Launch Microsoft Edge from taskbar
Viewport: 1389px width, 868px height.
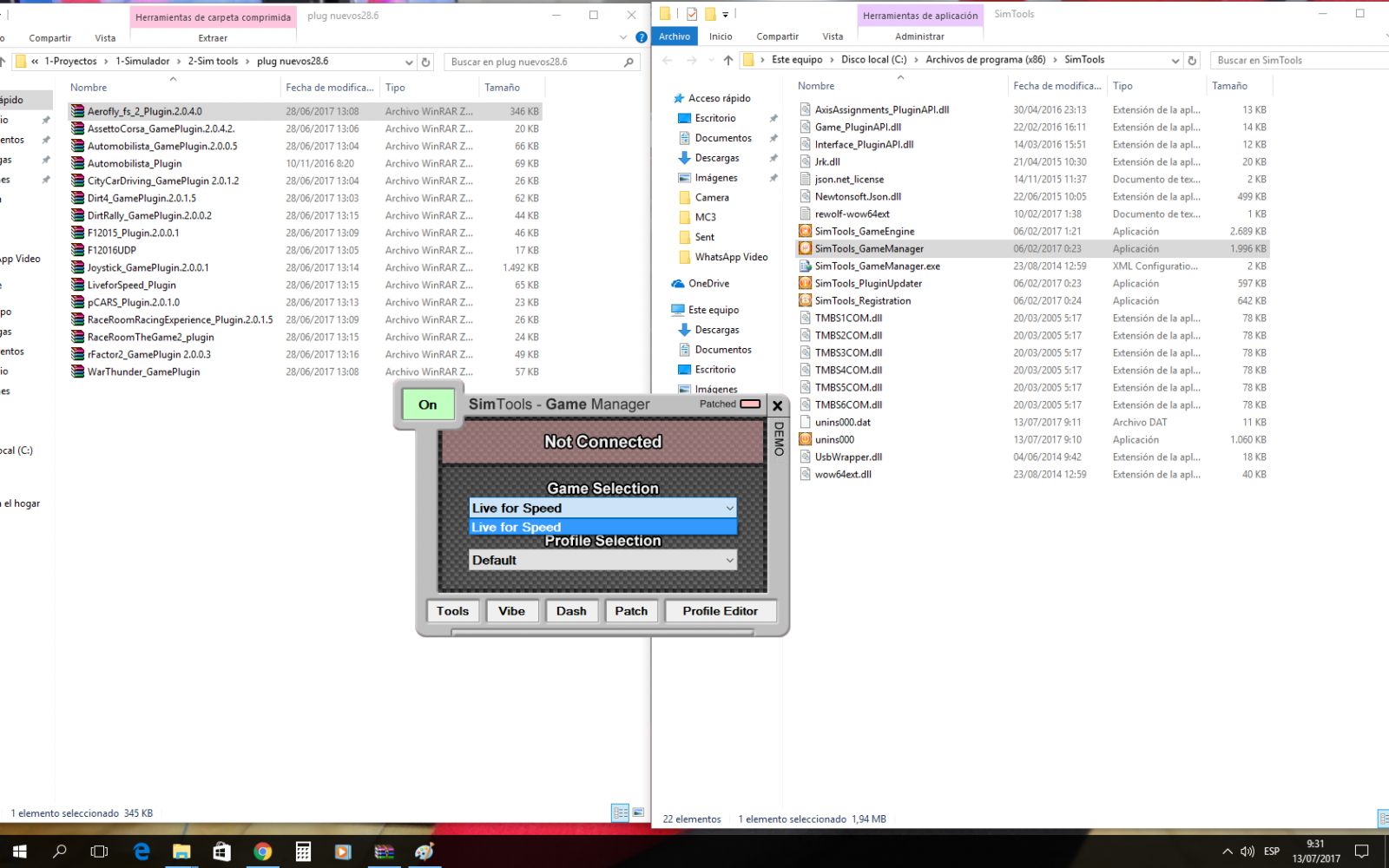(x=141, y=852)
